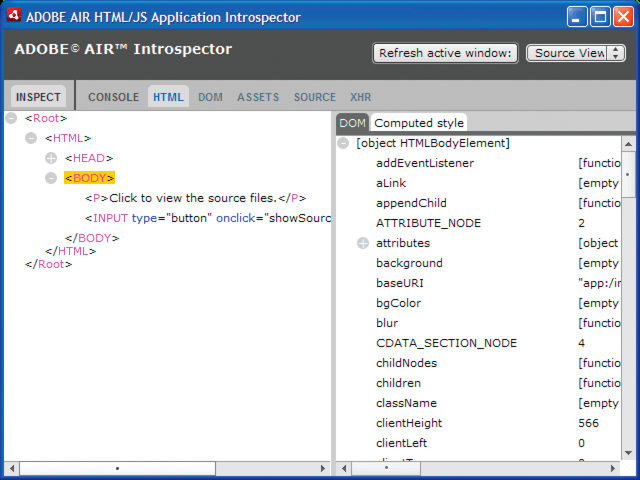Click scroll up arrow in DOM panel
Viewport: 640px width, 480px height.
[629, 144]
